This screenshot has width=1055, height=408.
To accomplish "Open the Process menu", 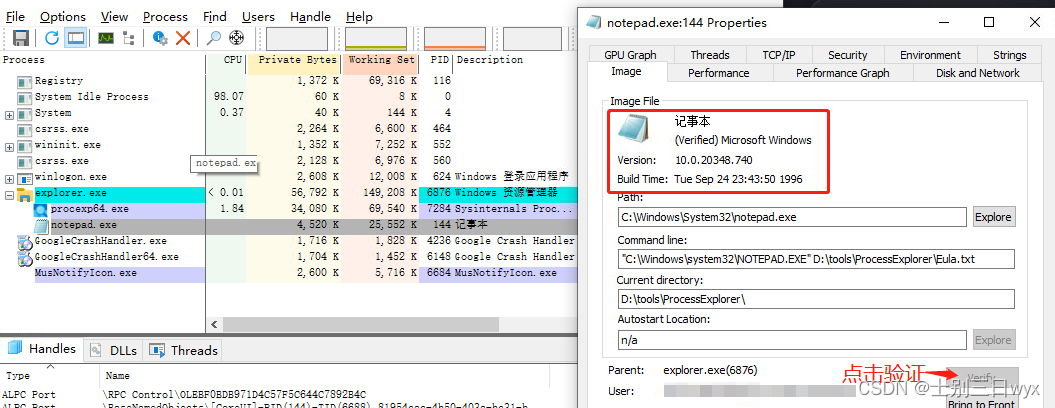I will click(x=166, y=17).
